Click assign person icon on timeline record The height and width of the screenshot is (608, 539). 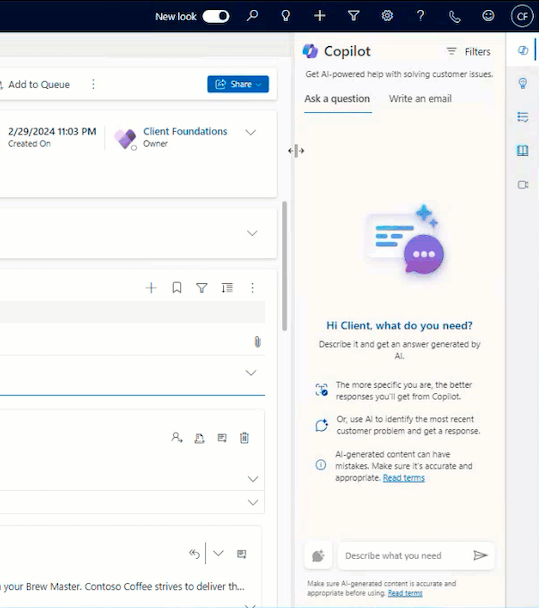pos(177,438)
